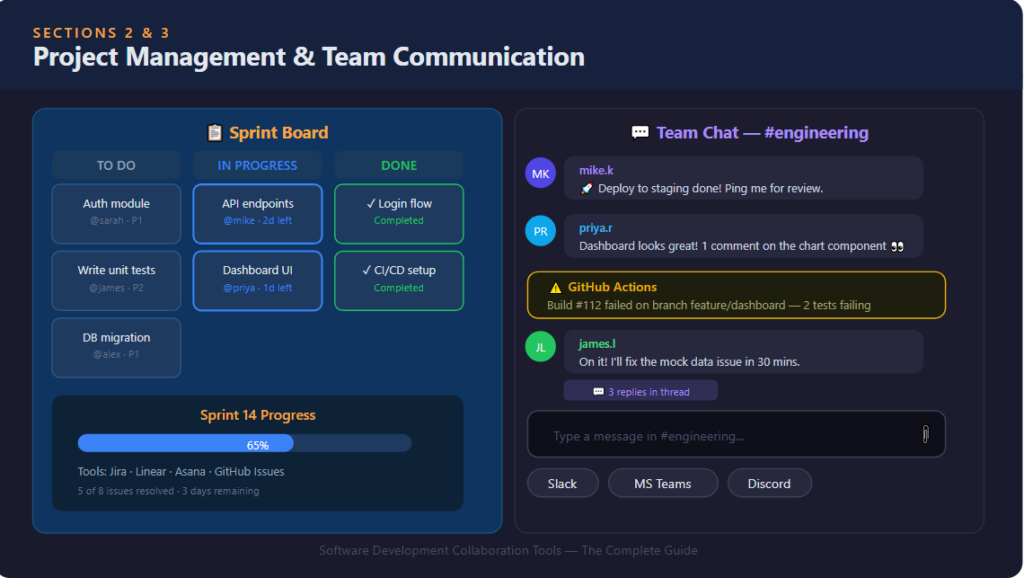This screenshot has width=1024, height=578.
Task: Click the JL avatar of james.l
Action: coord(541,347)
